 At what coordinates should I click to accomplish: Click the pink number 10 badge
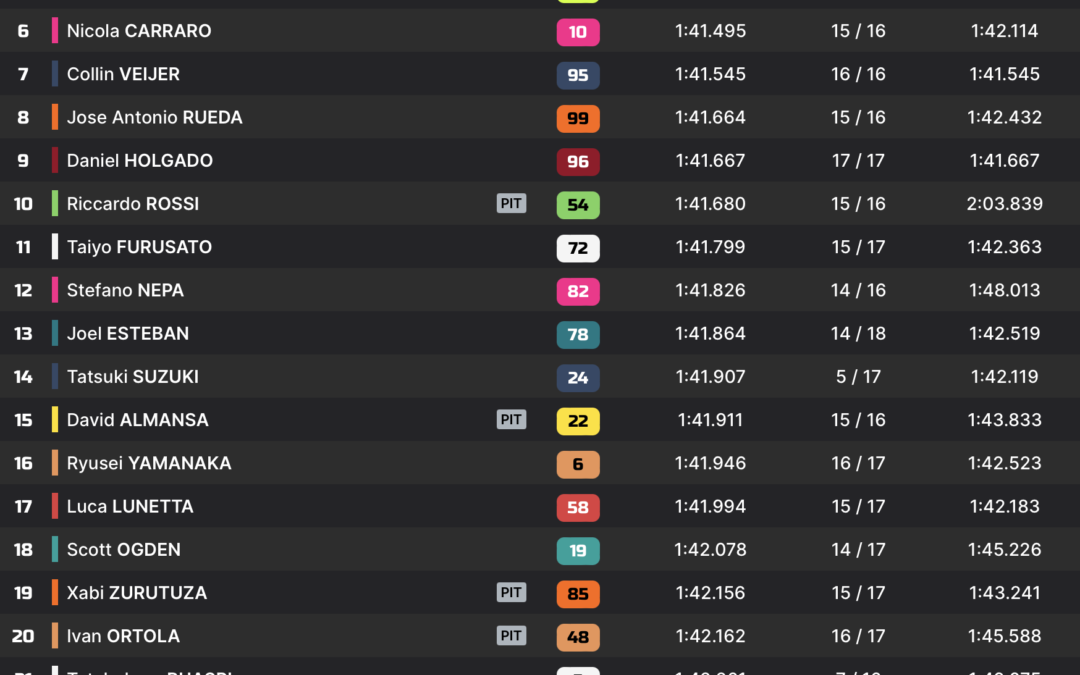pyautogui.click(x=578, y=32)
